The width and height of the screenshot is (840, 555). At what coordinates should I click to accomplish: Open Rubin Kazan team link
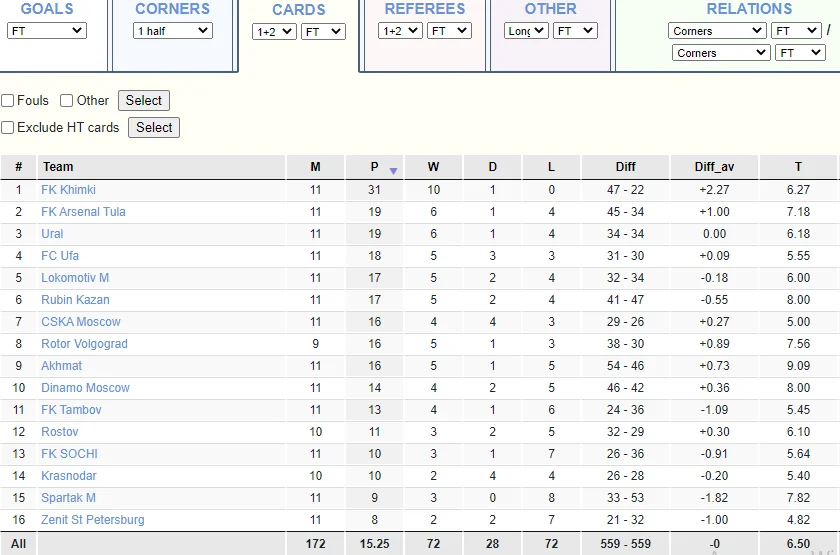tap(76, 299)
